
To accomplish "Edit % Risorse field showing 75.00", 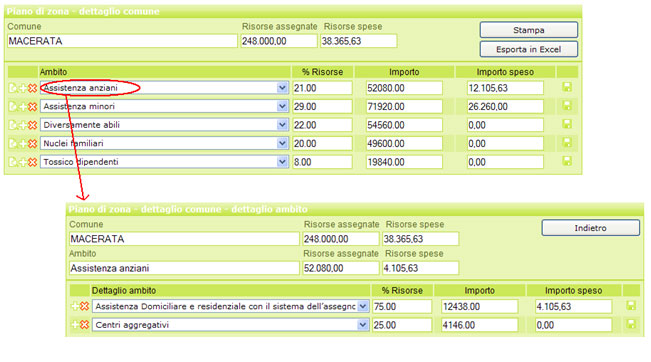I will coord(402,306).
